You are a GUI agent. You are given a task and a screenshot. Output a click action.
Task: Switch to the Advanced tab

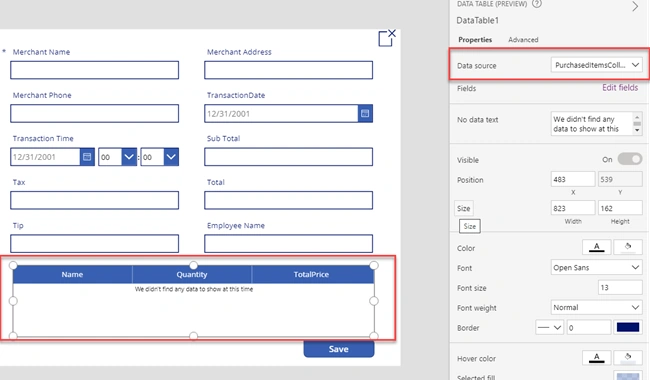click(x=523, y=40)
